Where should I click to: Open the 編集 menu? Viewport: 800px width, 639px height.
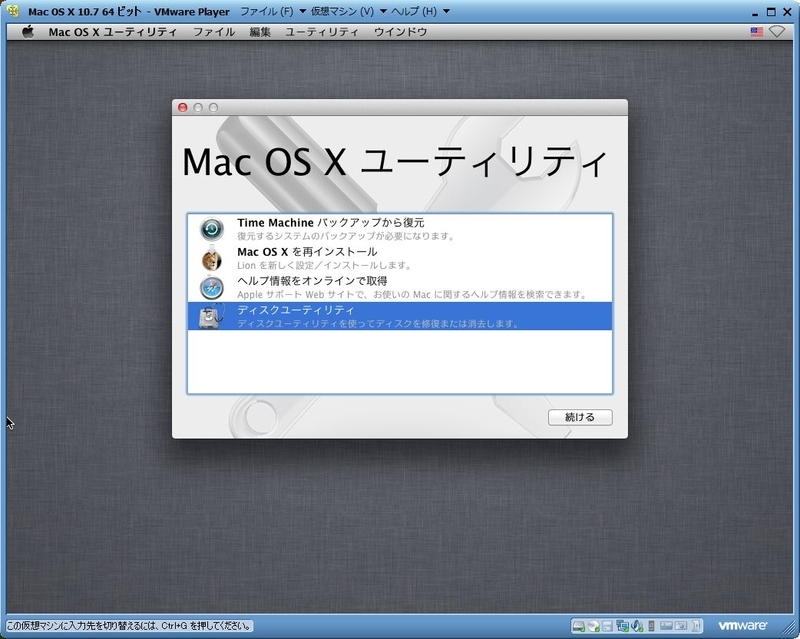pyautogui.click(x=260, y=32)
